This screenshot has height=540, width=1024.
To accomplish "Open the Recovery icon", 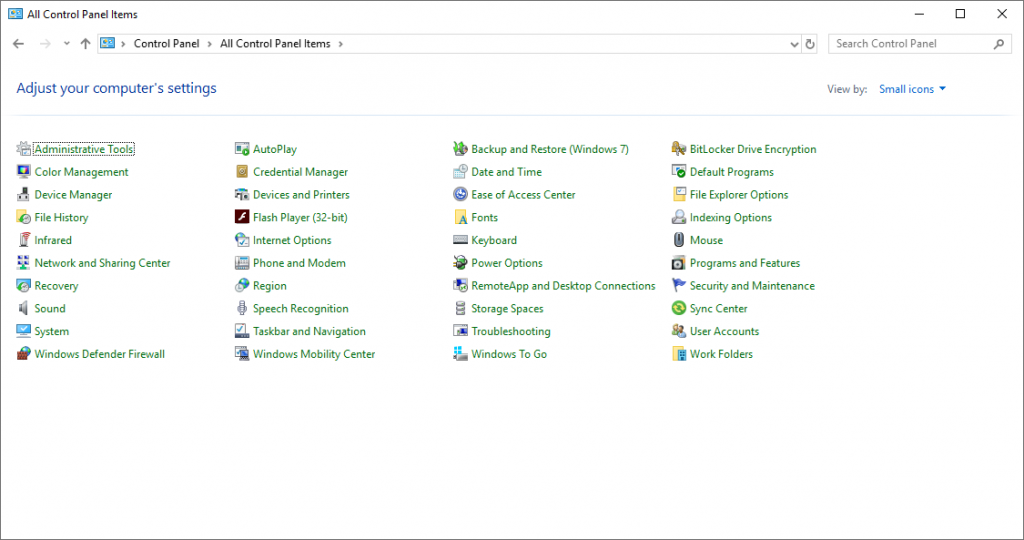I will pyautogui.click(x=24, y=286).
